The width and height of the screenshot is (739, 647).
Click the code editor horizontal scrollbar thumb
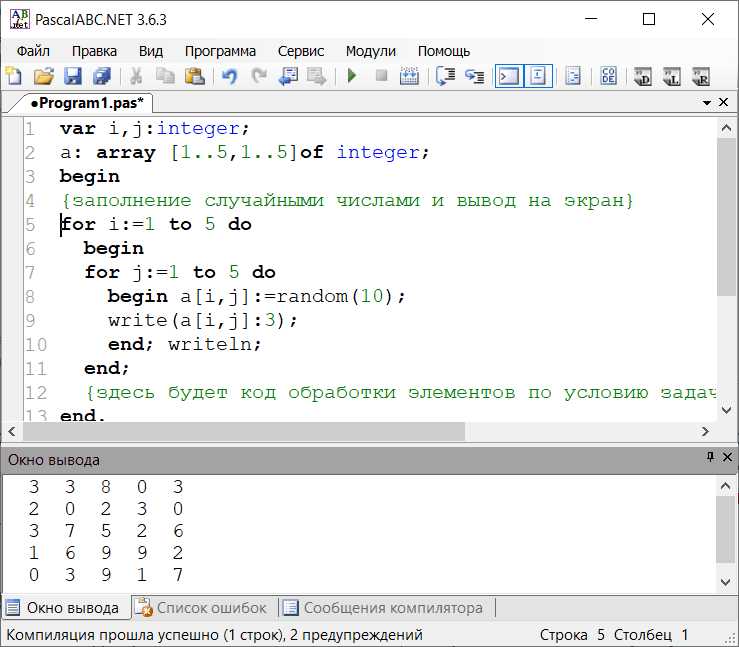[x=244, y=431]
